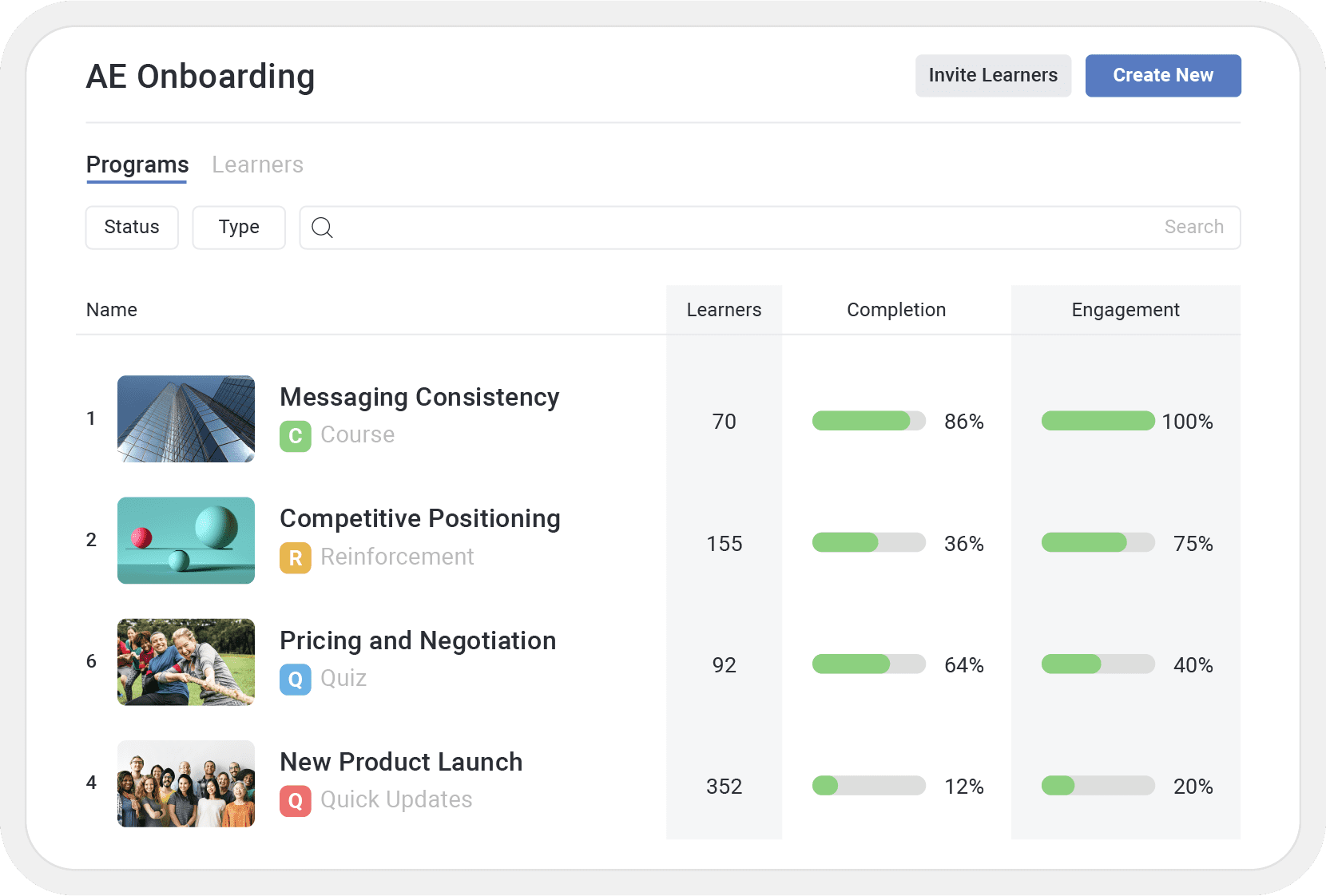Select the orange Reinforcement icon for Competitive Positioning

coord(295,557)
